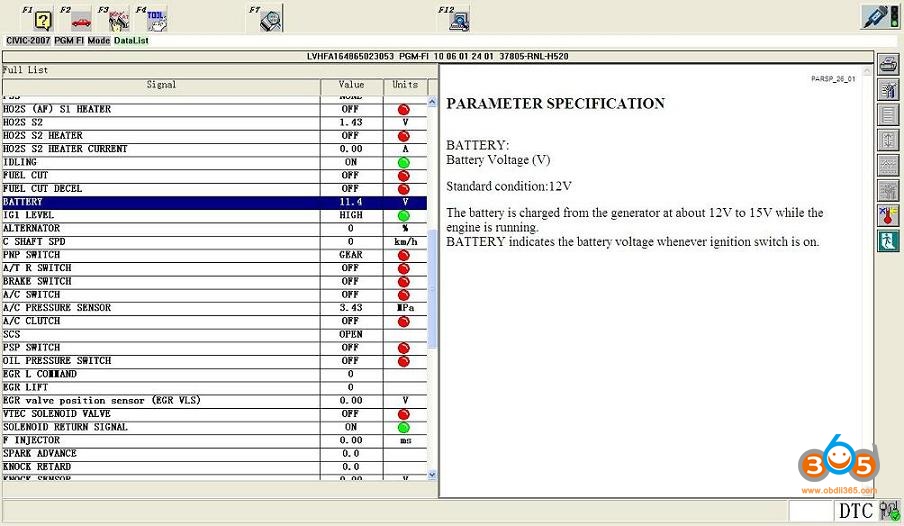Click the Signal column header
904x526 pixels.
[x=161, y=86]
